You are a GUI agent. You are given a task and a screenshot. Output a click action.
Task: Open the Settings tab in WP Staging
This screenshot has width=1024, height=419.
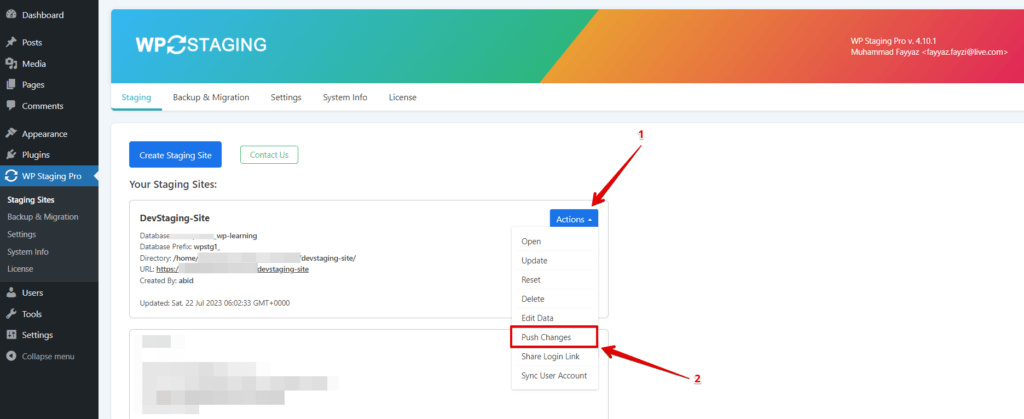(x=286, y=97)
